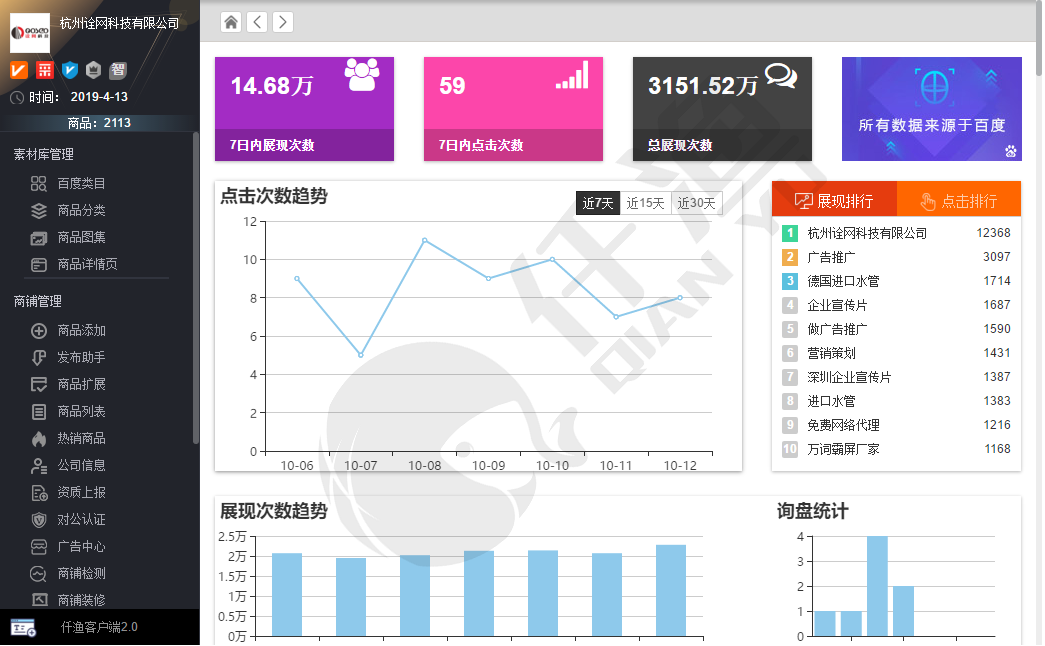
Task: Open 对公认证 shield icon
Action: pos(39,519)
